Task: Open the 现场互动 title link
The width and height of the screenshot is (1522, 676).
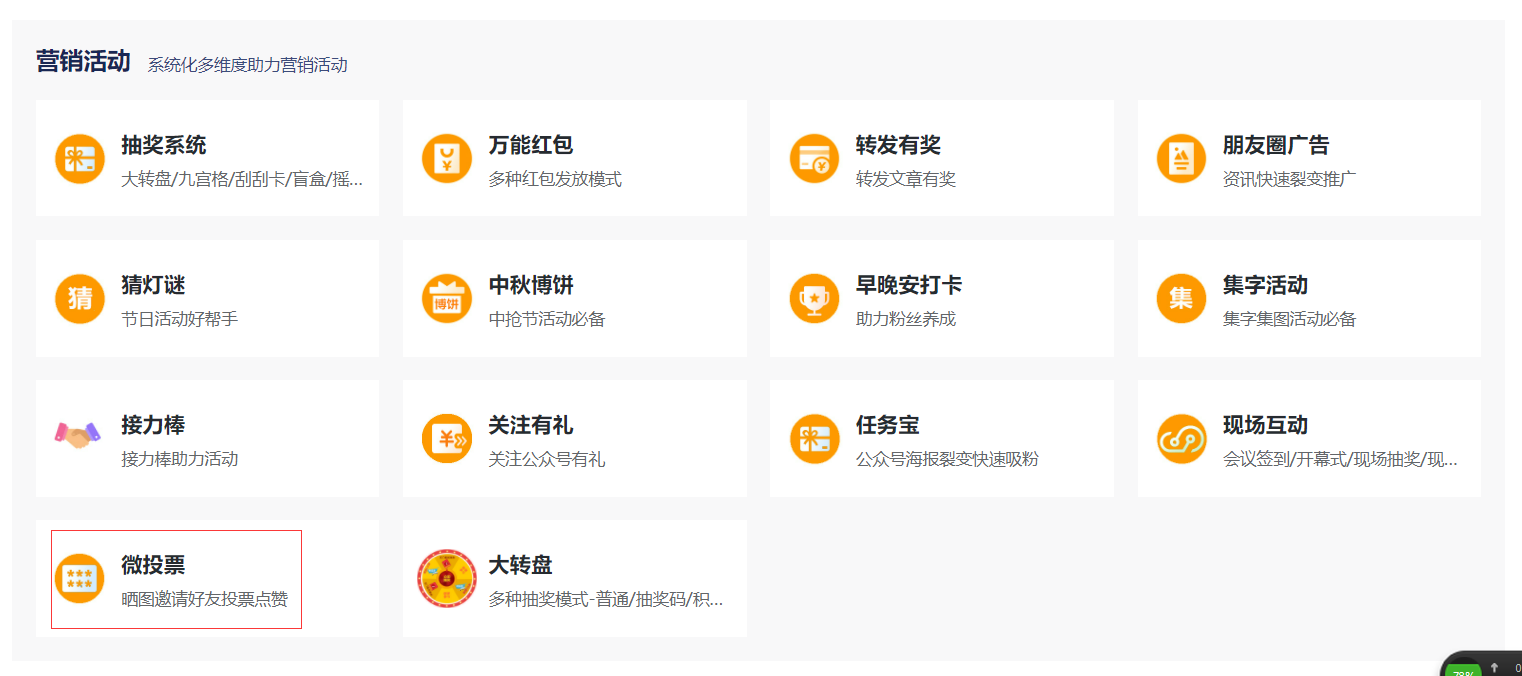Action: click(x=1265, y=425)
